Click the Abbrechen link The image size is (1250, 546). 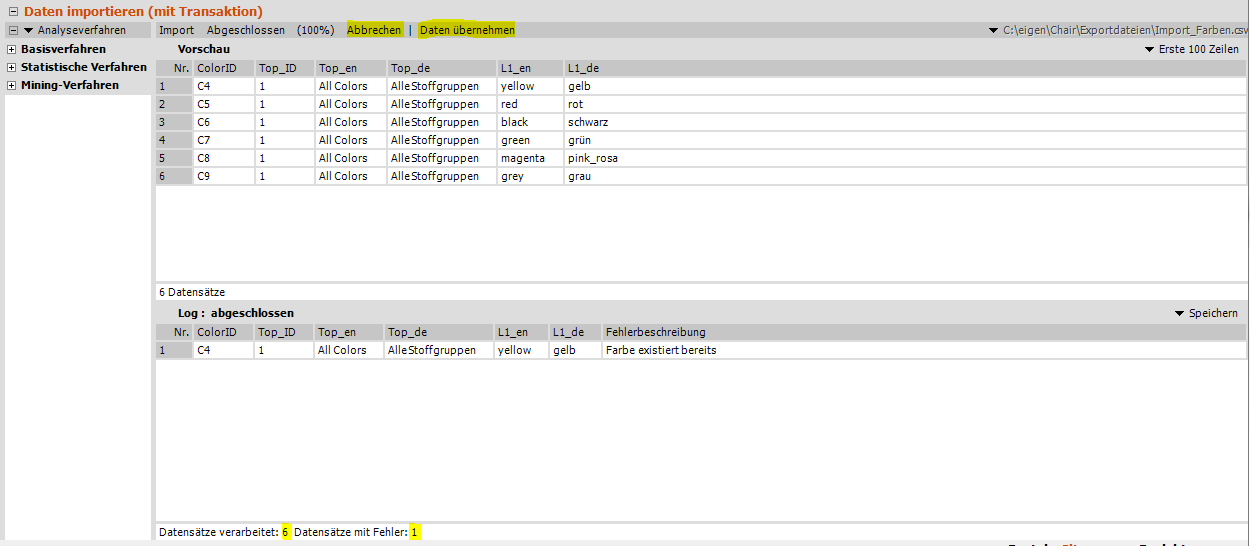[x=374, y=30]
